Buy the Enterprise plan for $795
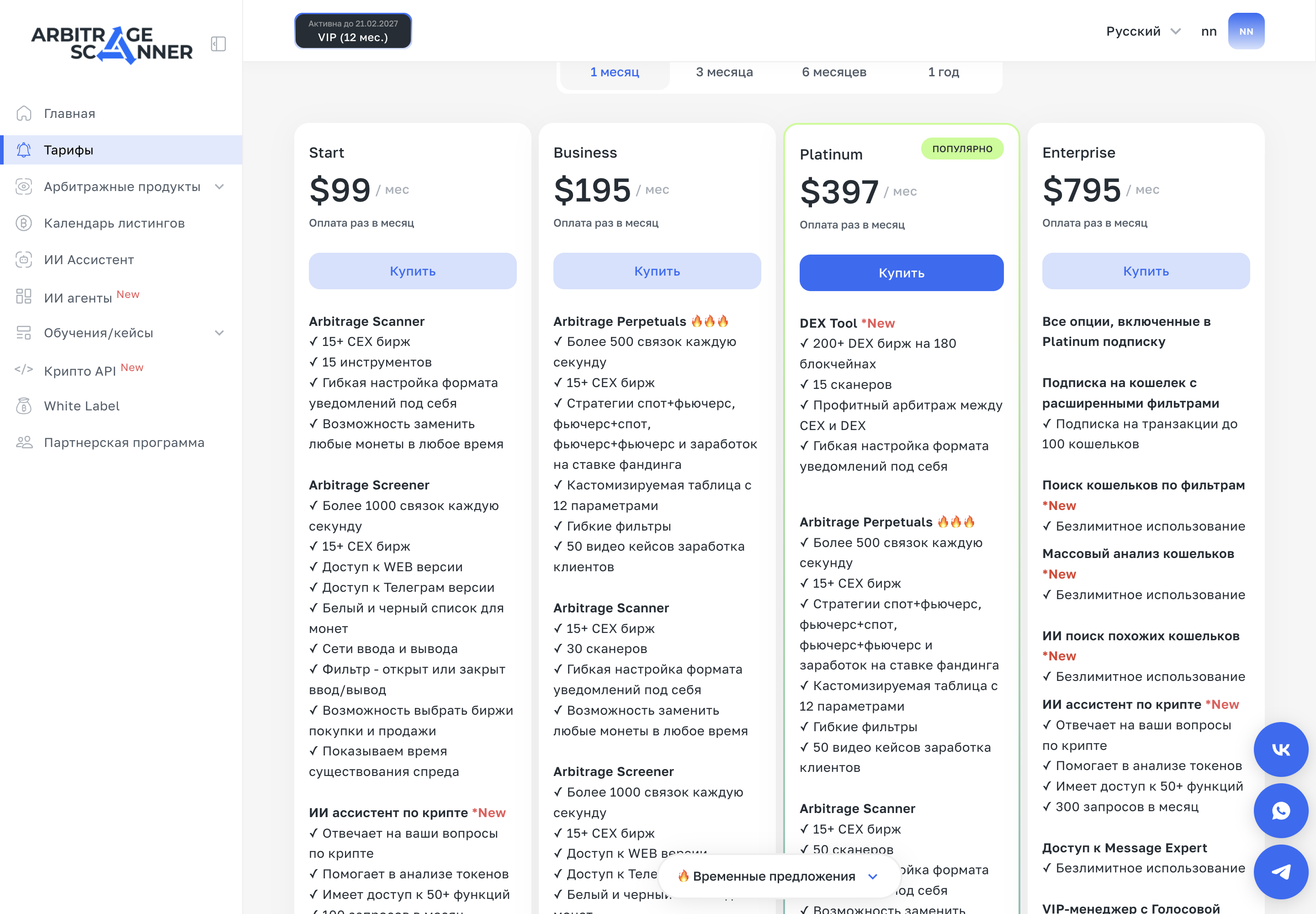1316x914 pixels. [x=1146, y=271]
